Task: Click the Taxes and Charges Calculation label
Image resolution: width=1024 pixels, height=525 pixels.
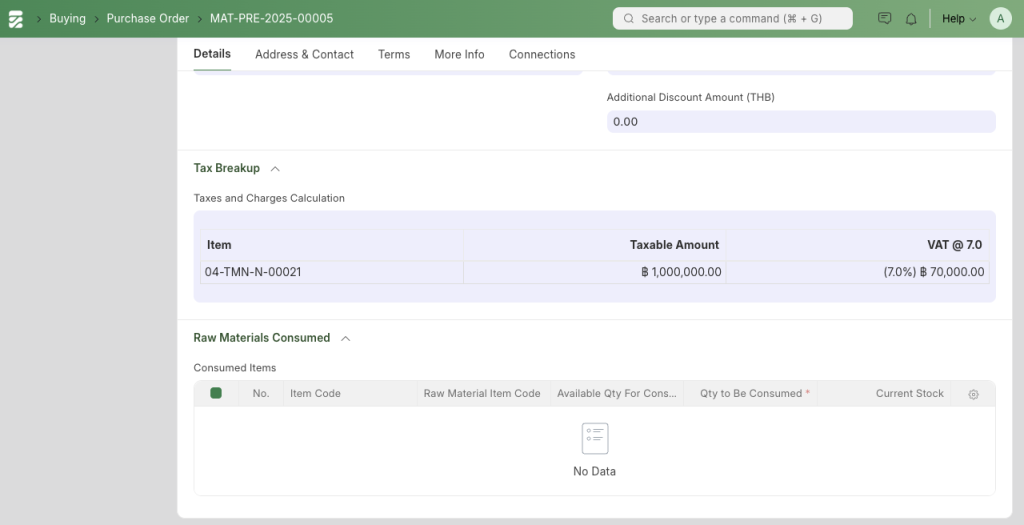Action: click(x=269, y=198)
